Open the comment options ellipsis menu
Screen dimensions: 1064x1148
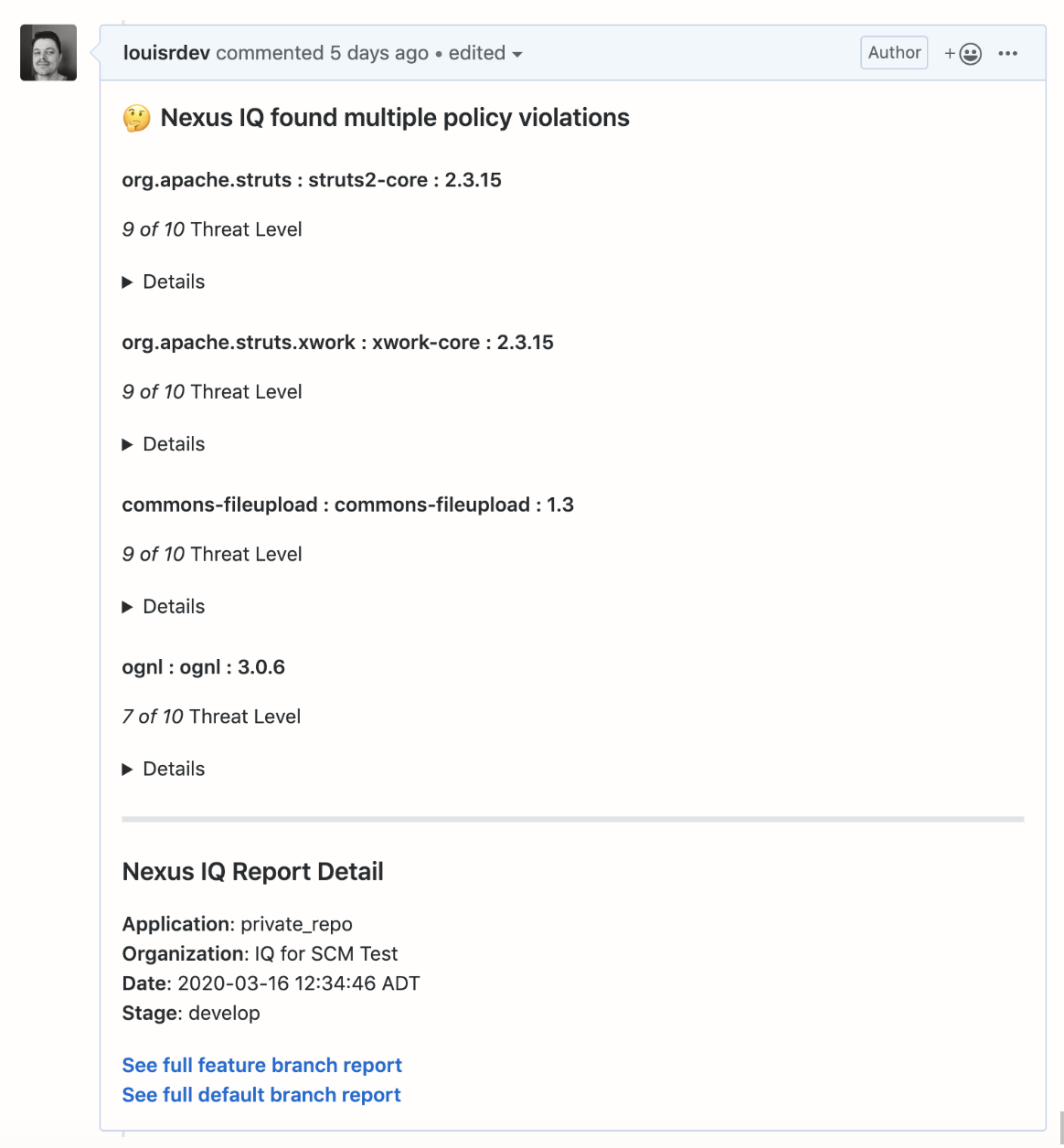tap(1008, 54)
